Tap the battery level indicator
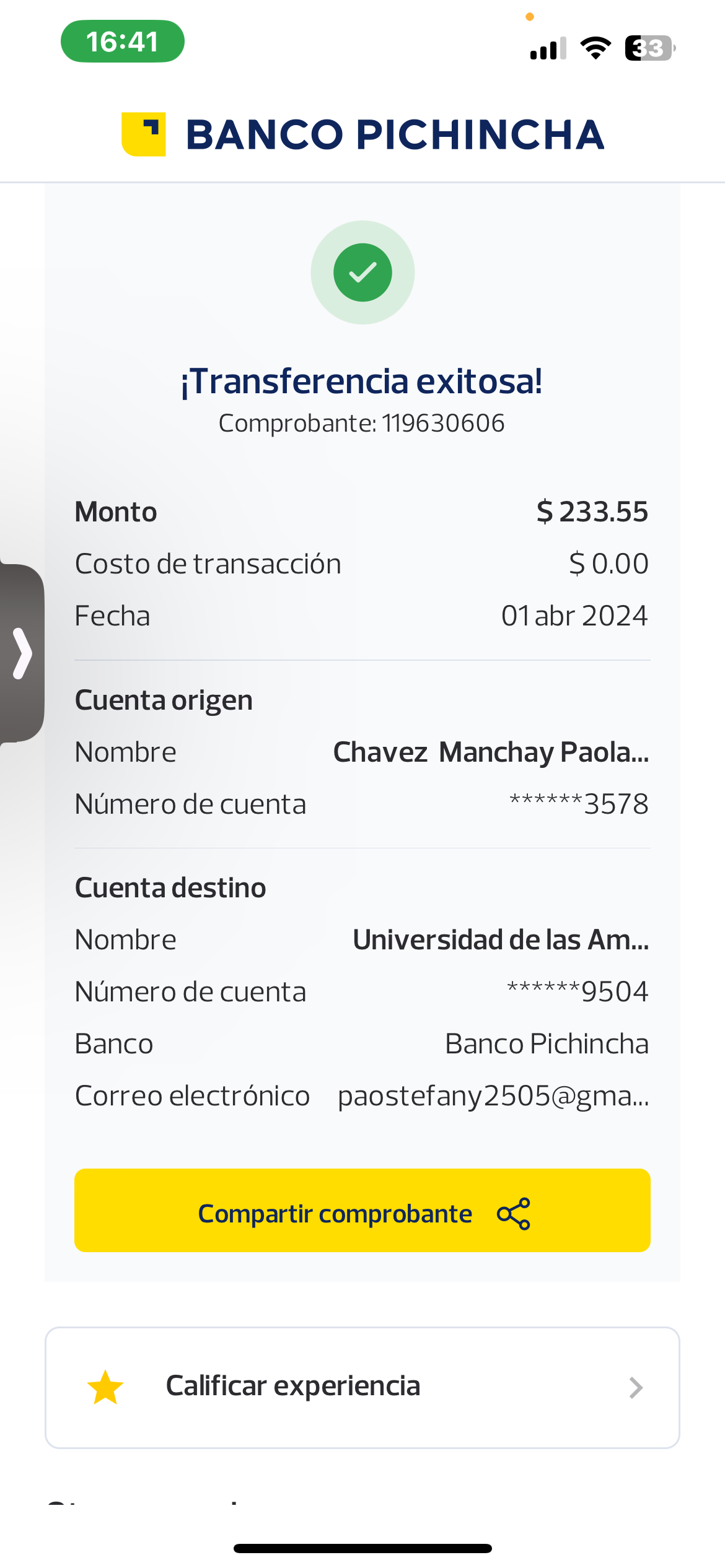This screenshot has width=725, height=1568. [x=649, y=48]
